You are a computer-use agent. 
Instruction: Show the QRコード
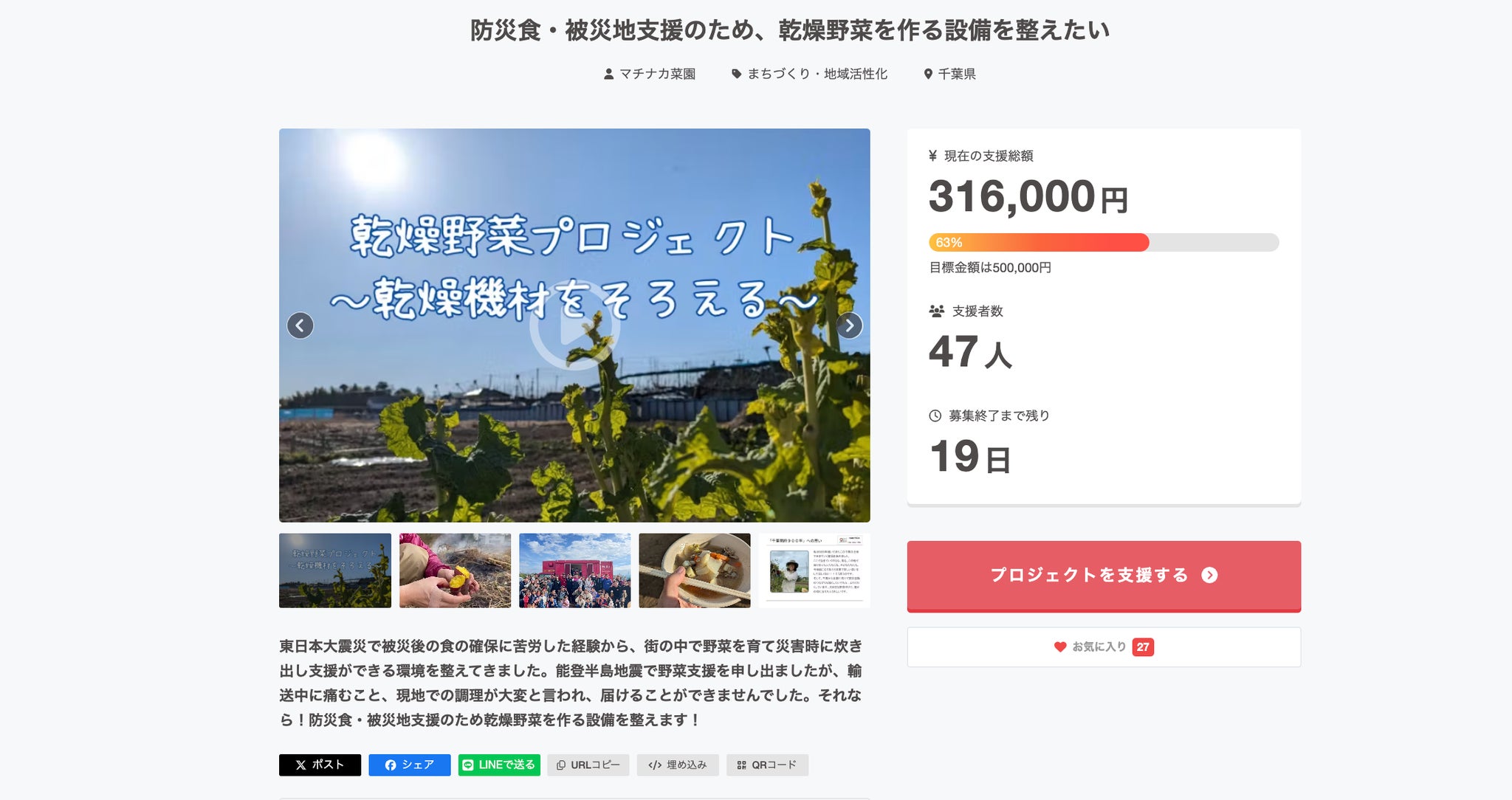[767, 765]
